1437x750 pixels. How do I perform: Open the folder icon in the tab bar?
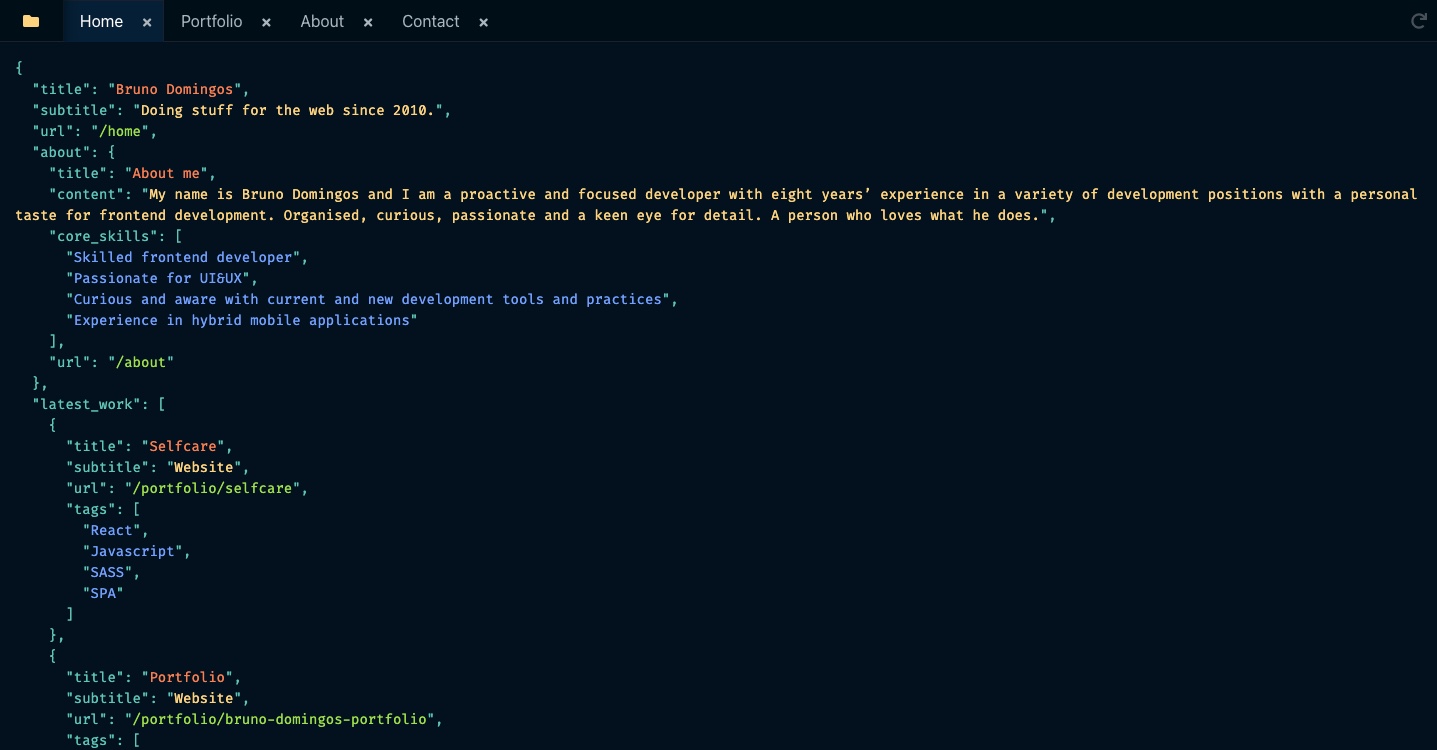tap(31, 21)
